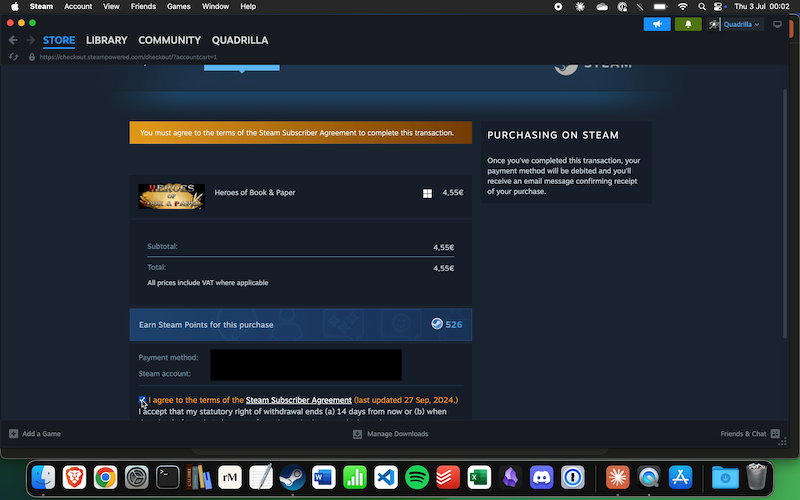Viewport: 800px width, 500px height.
Task: Click the Add a Game plus icon
Action: 14,434
